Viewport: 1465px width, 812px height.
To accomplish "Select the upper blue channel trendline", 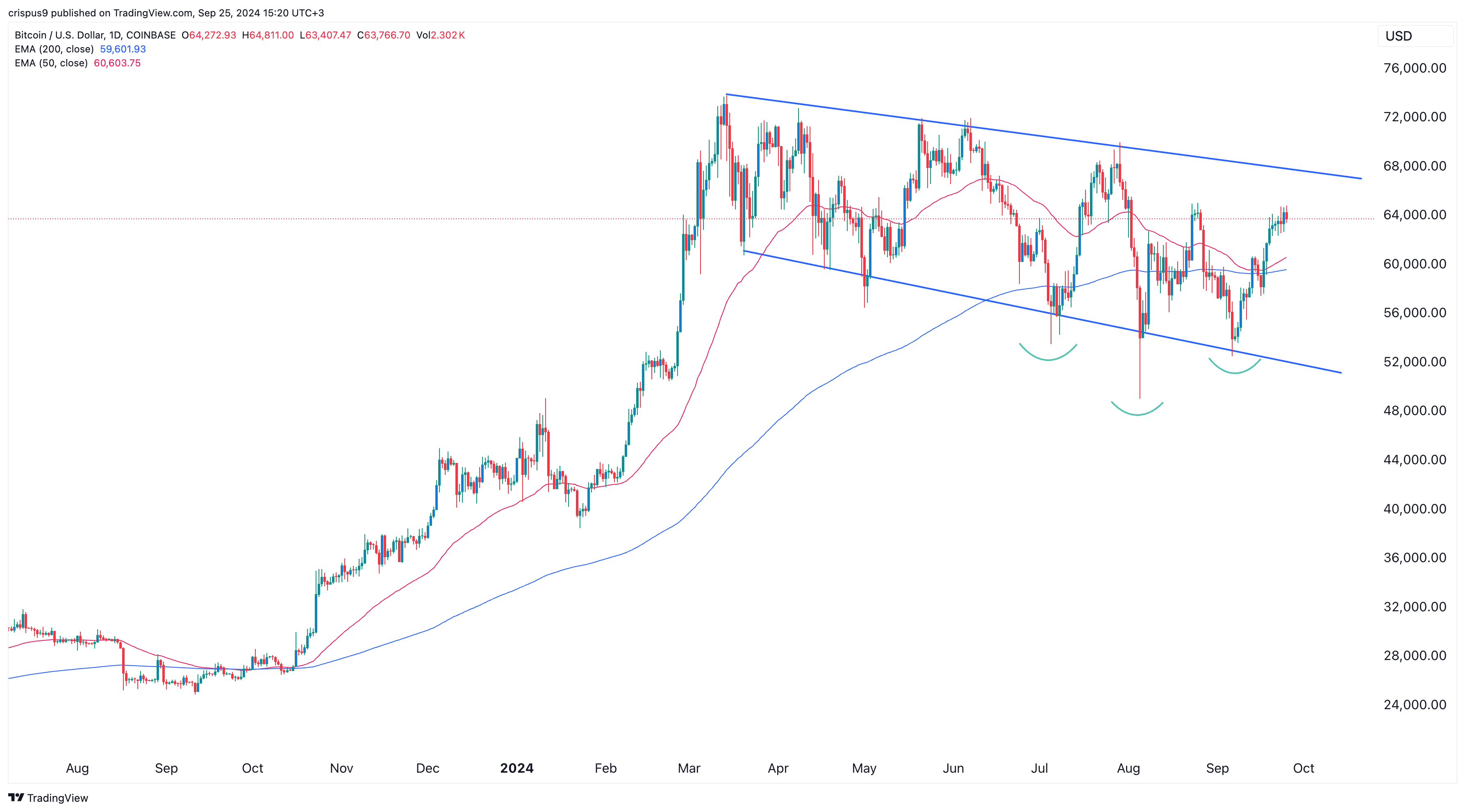I will point(1044,136).
